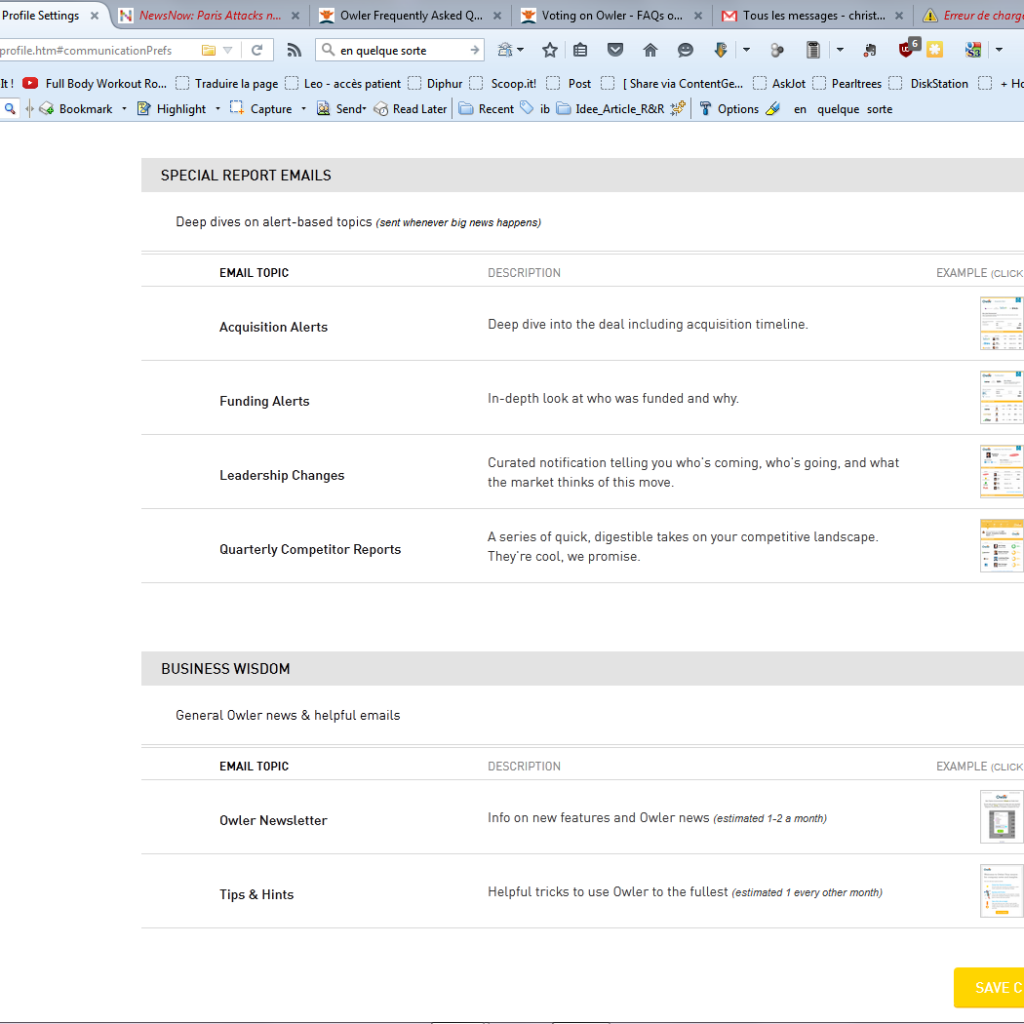
Task: Open the Idee_Article_R&R folder
Action: tap(610, 109)
